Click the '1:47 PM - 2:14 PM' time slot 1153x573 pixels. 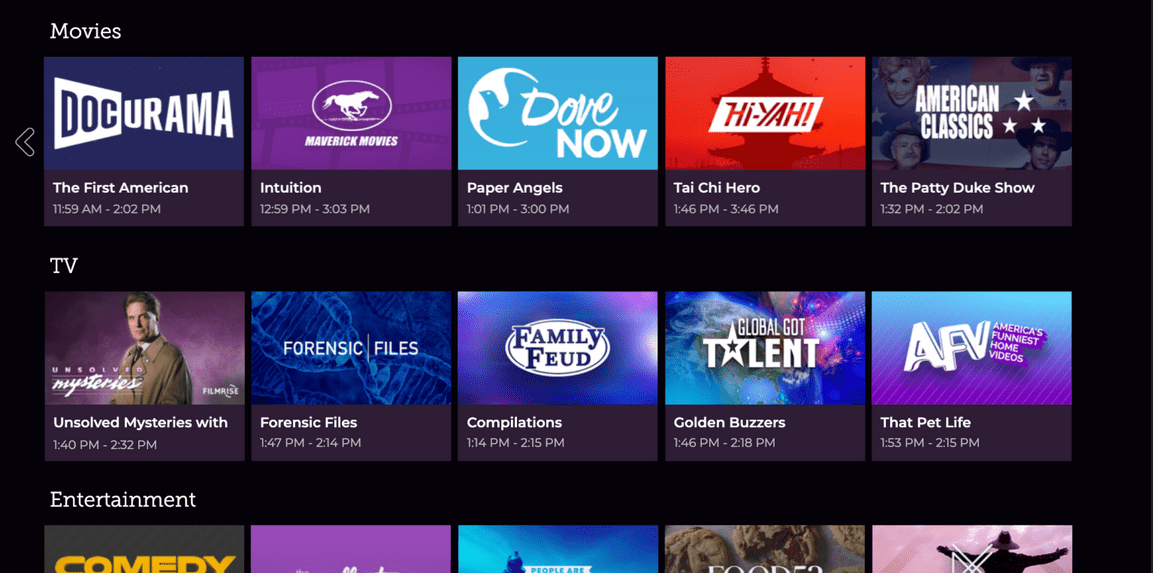pyautogui.click(x=310, y=443)
